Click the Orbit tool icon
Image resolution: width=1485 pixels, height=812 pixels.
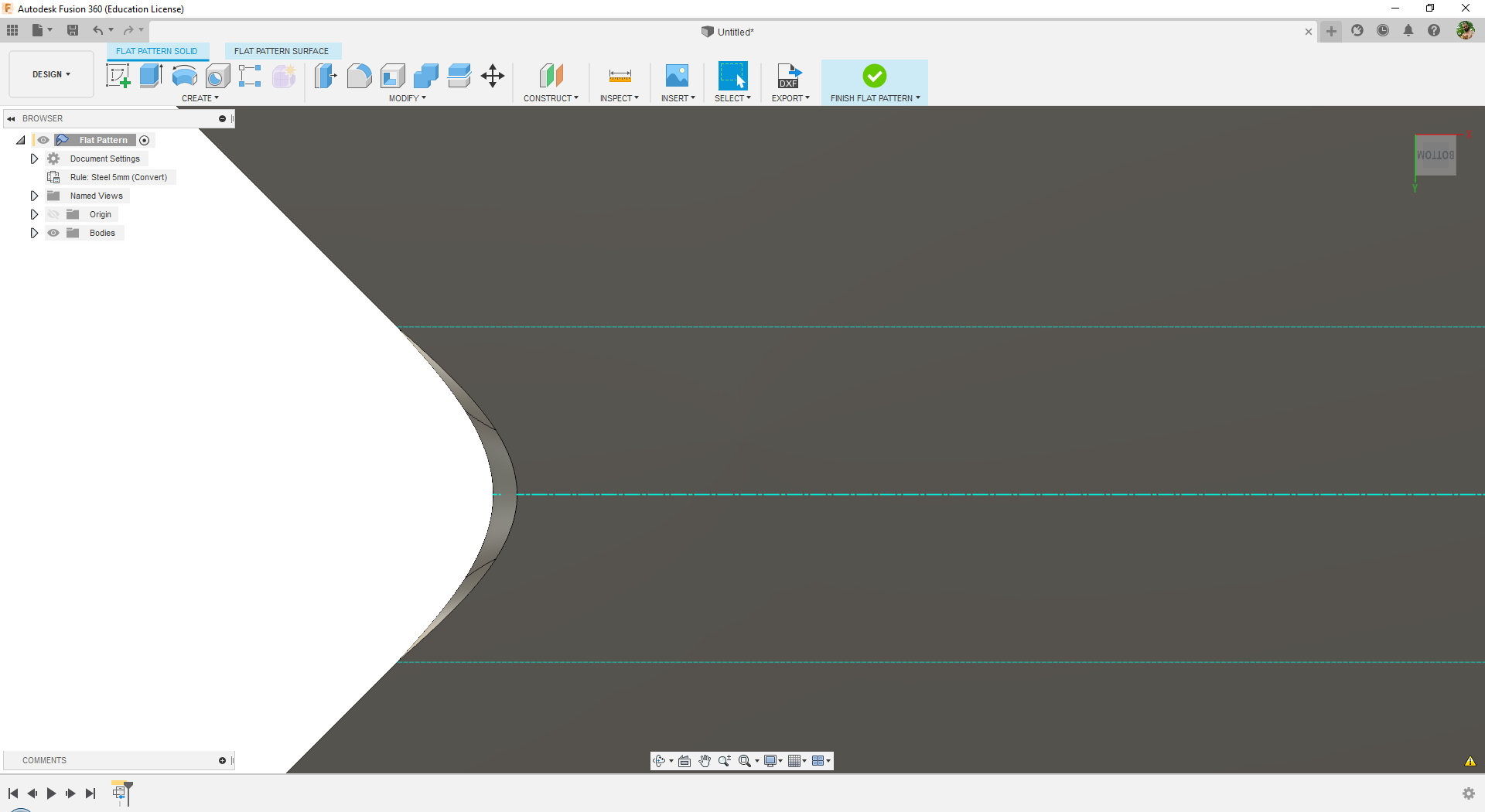coord(659,761)
